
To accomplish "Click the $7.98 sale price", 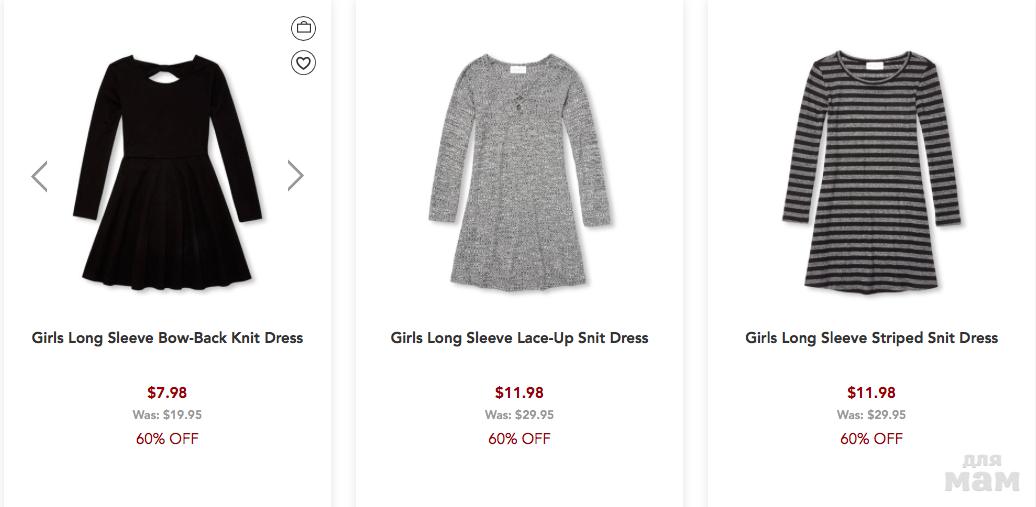I will tap(167, 393).
